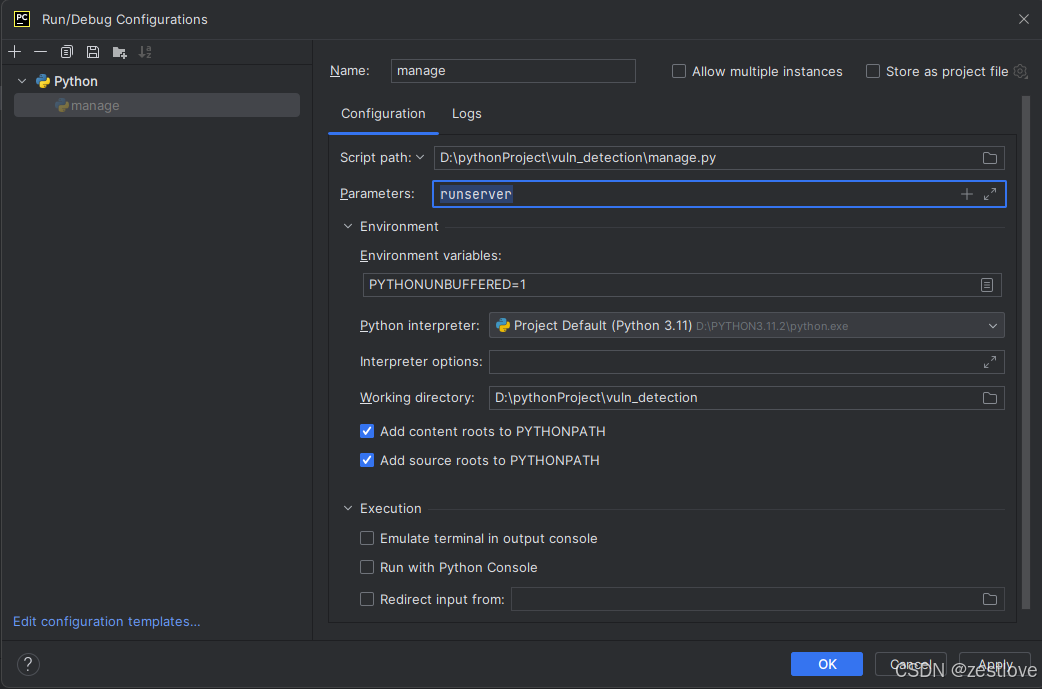Select the manage configuration in tree
1042x689 pixels.
[157, 106]
